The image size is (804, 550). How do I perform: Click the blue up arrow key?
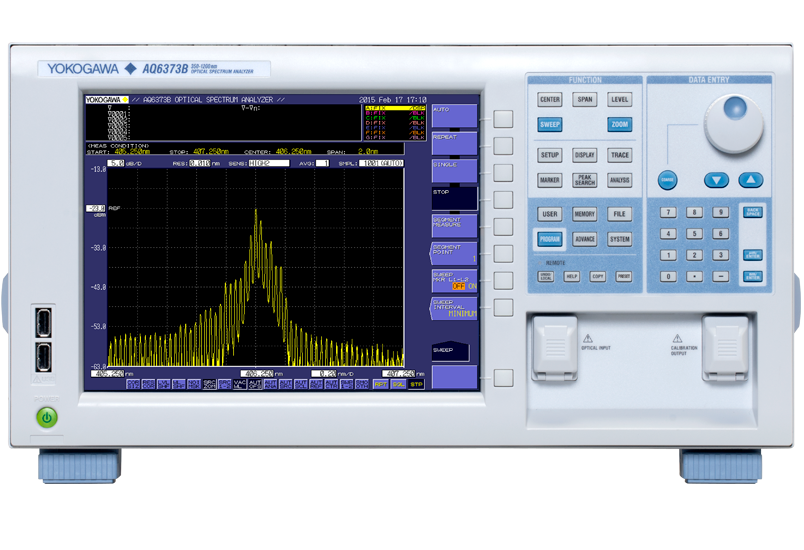click(751, 180)
